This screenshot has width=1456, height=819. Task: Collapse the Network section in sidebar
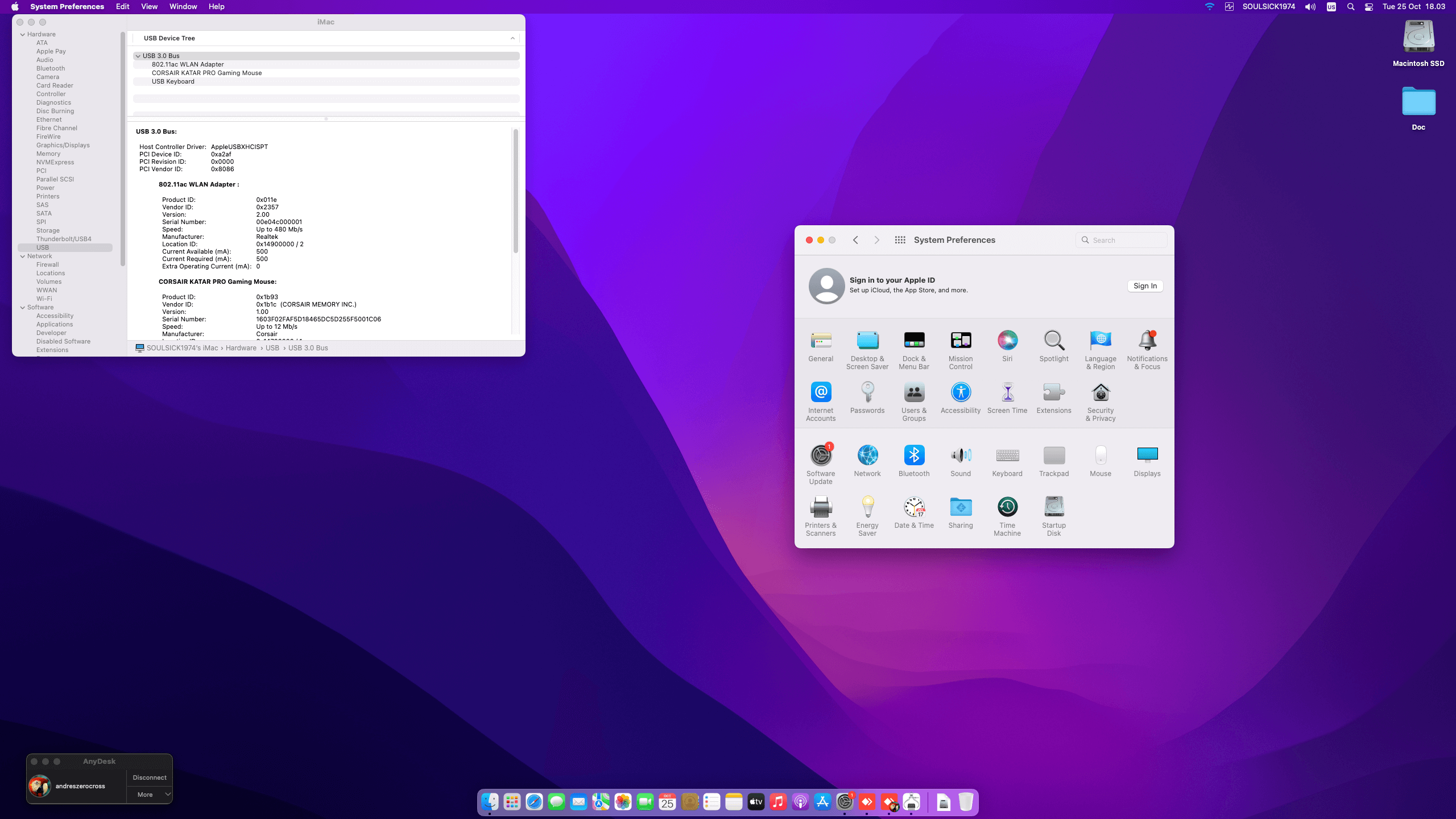tap(23, 257)
